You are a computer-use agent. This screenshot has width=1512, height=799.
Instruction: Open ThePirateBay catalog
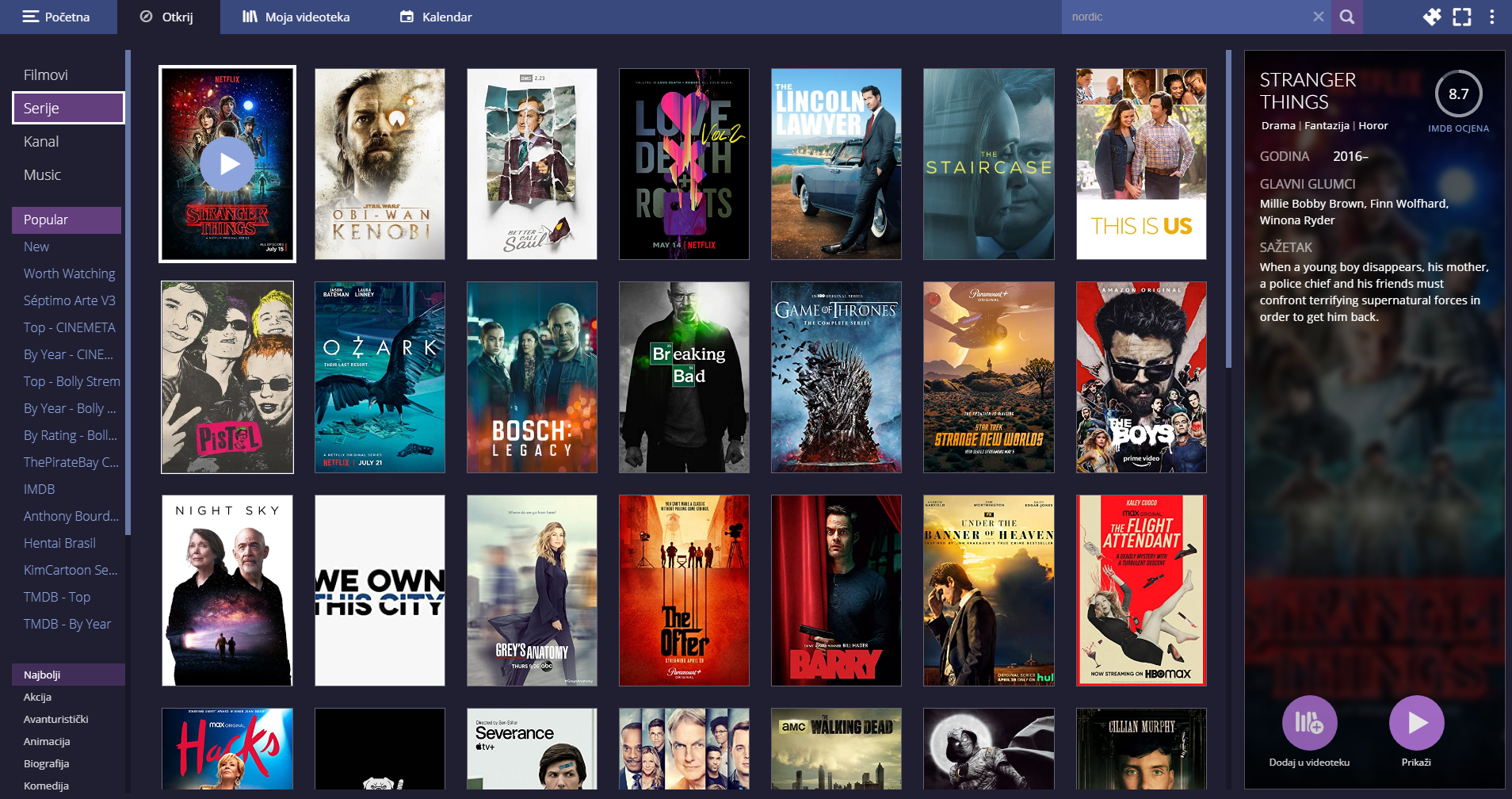[67, 462]
